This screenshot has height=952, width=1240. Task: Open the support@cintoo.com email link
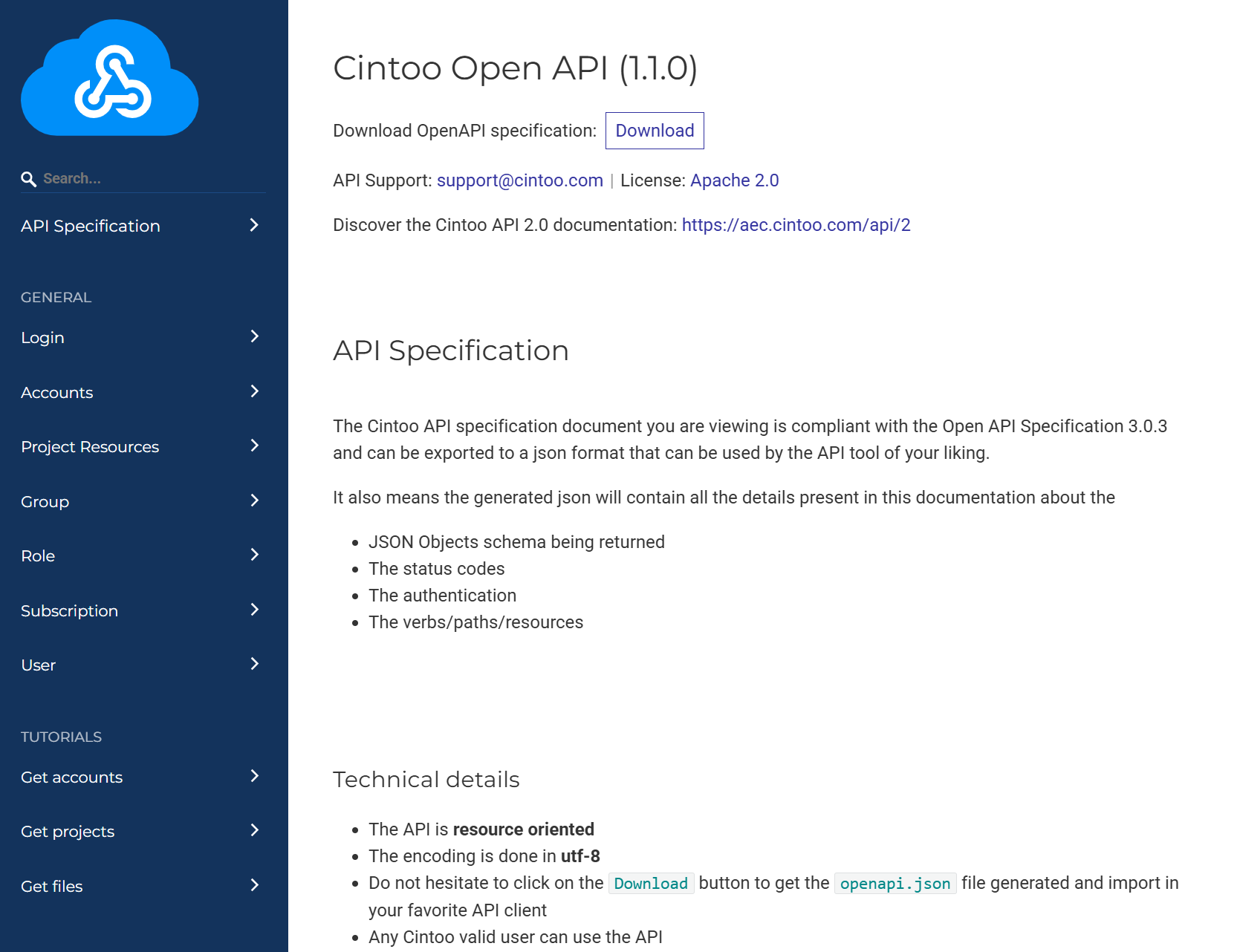(520, 180)
